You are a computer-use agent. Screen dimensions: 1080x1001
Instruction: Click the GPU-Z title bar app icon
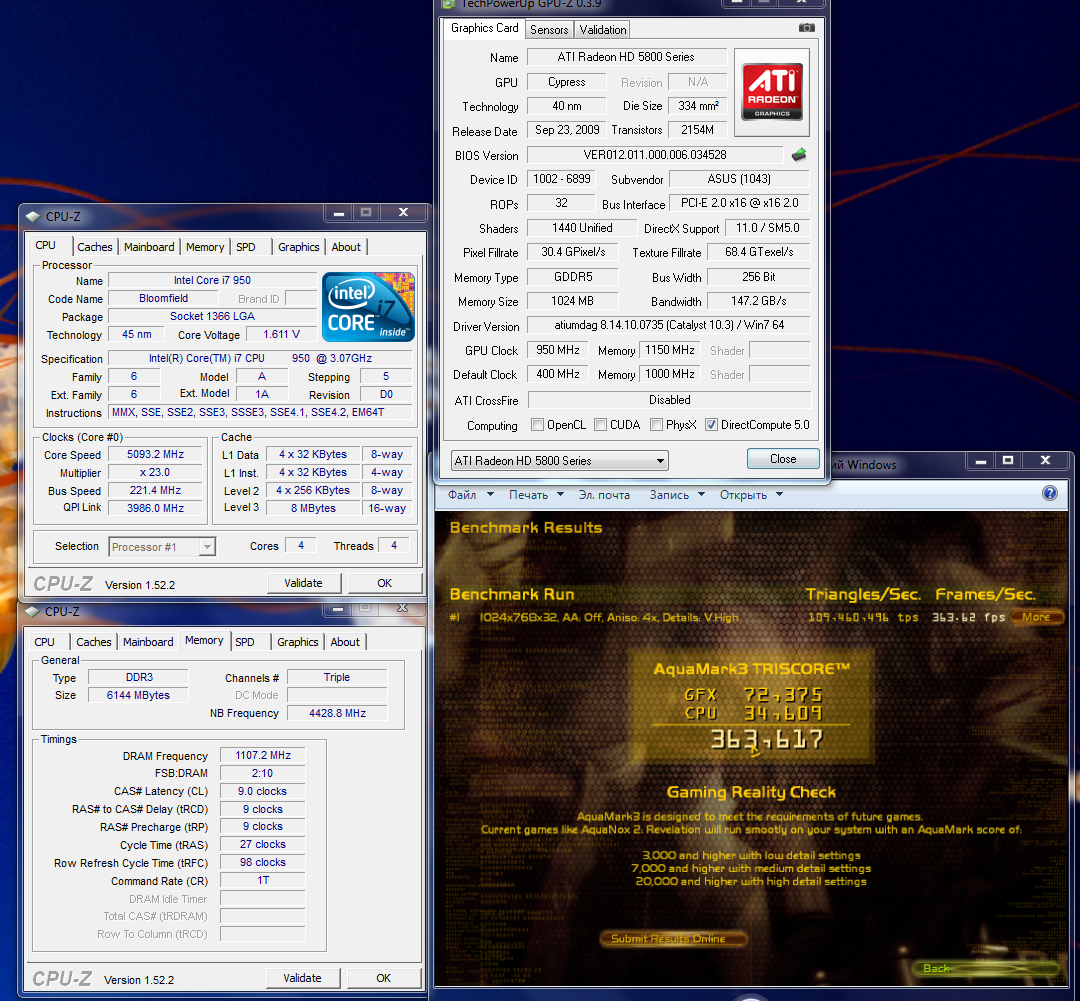pos(448,3)
